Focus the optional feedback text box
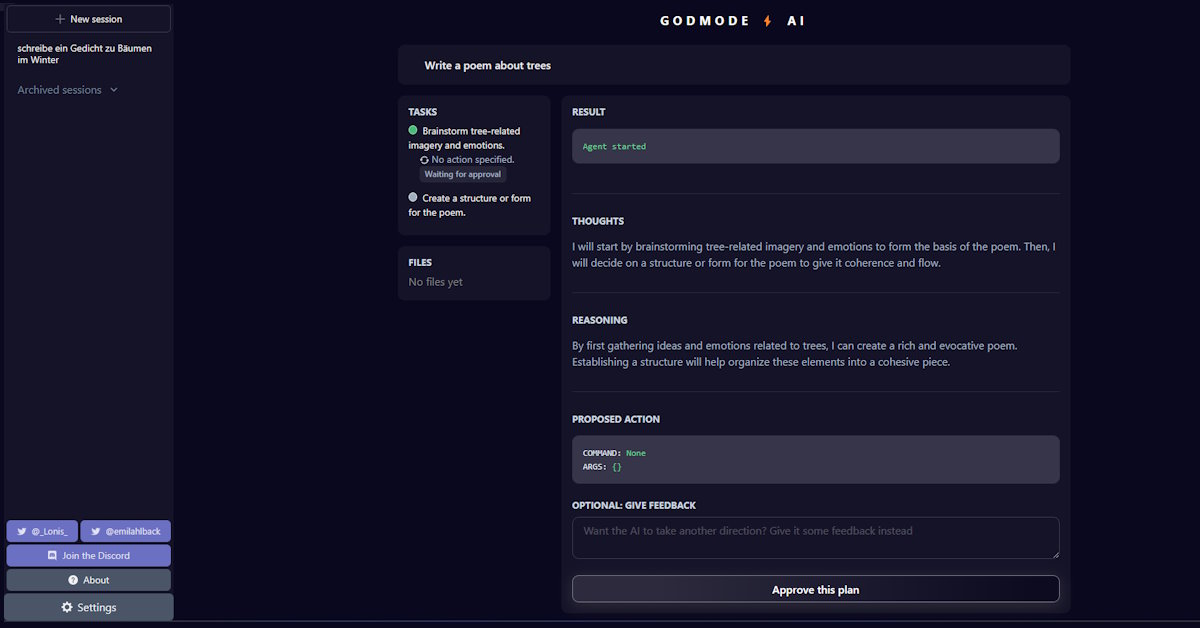1200x628 pixels. (815, 537)
